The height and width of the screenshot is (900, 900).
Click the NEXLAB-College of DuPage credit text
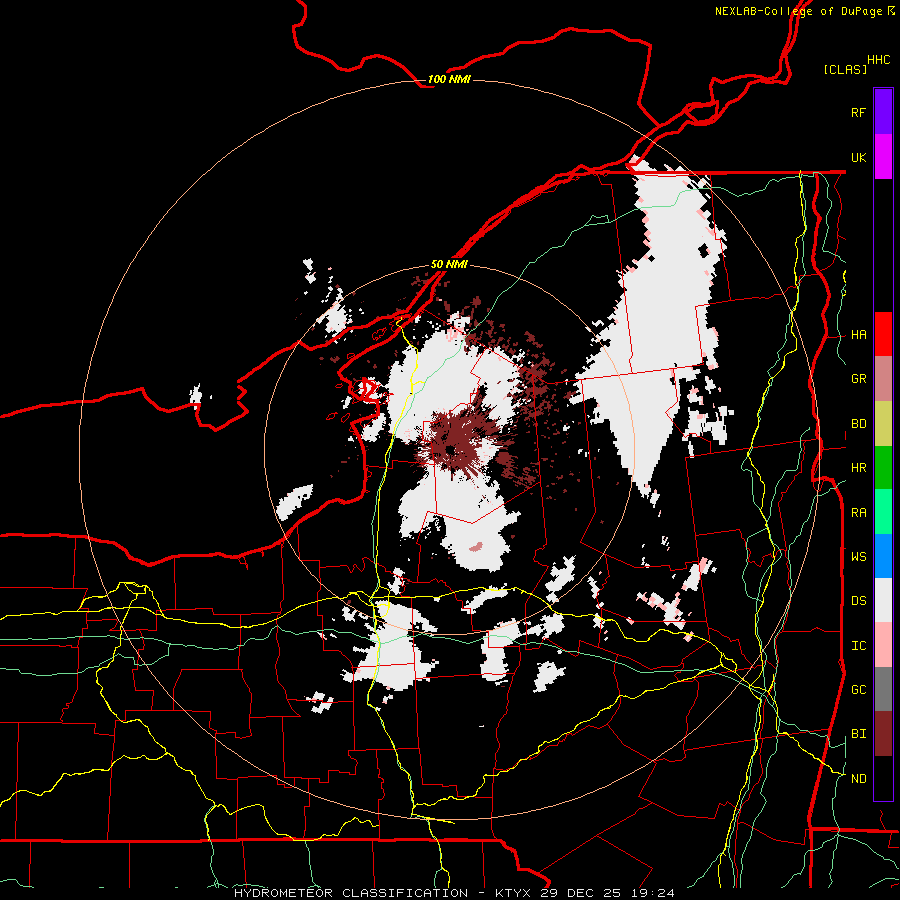pos(805,11)
